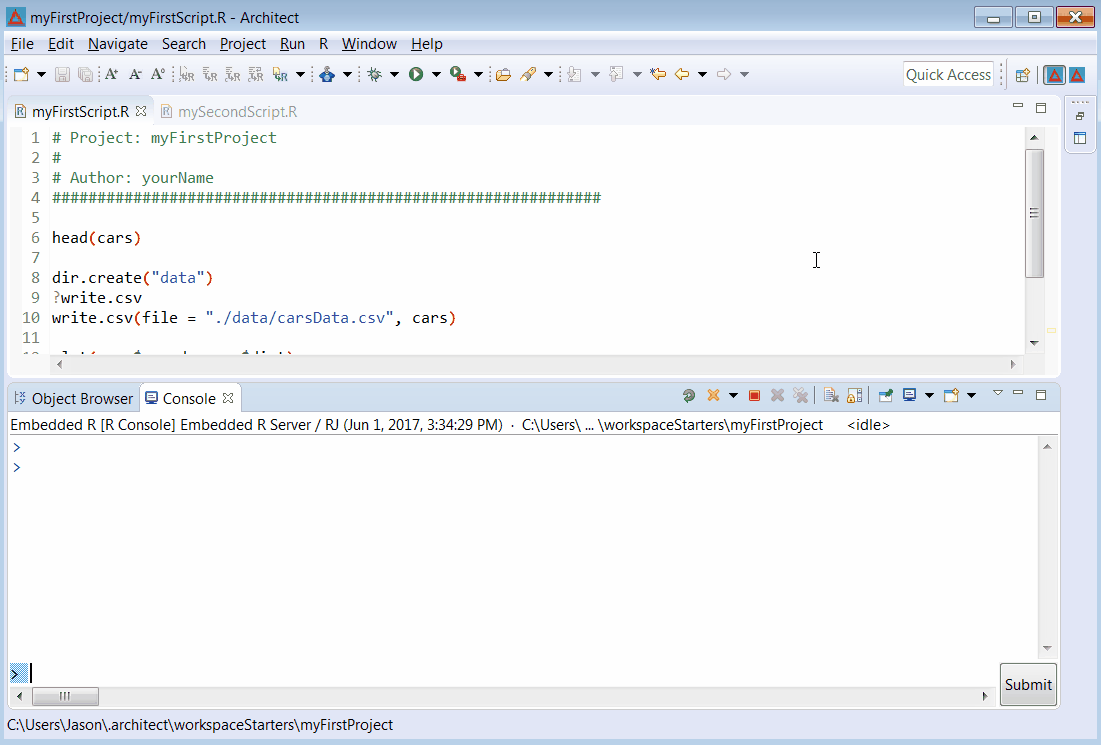Go to last edit location icon
Screen dimensions: 1101x745
[658, 74]
